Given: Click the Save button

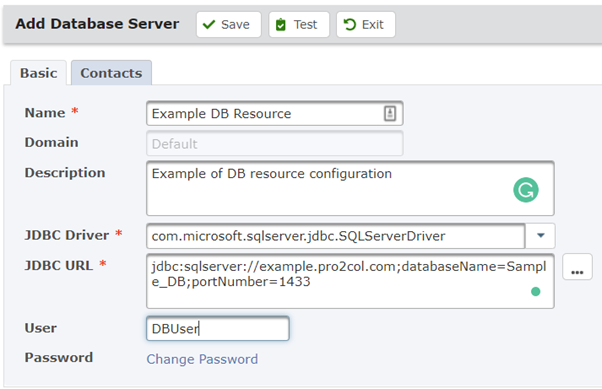Looking at the screenshot, I should pos(228,25).
